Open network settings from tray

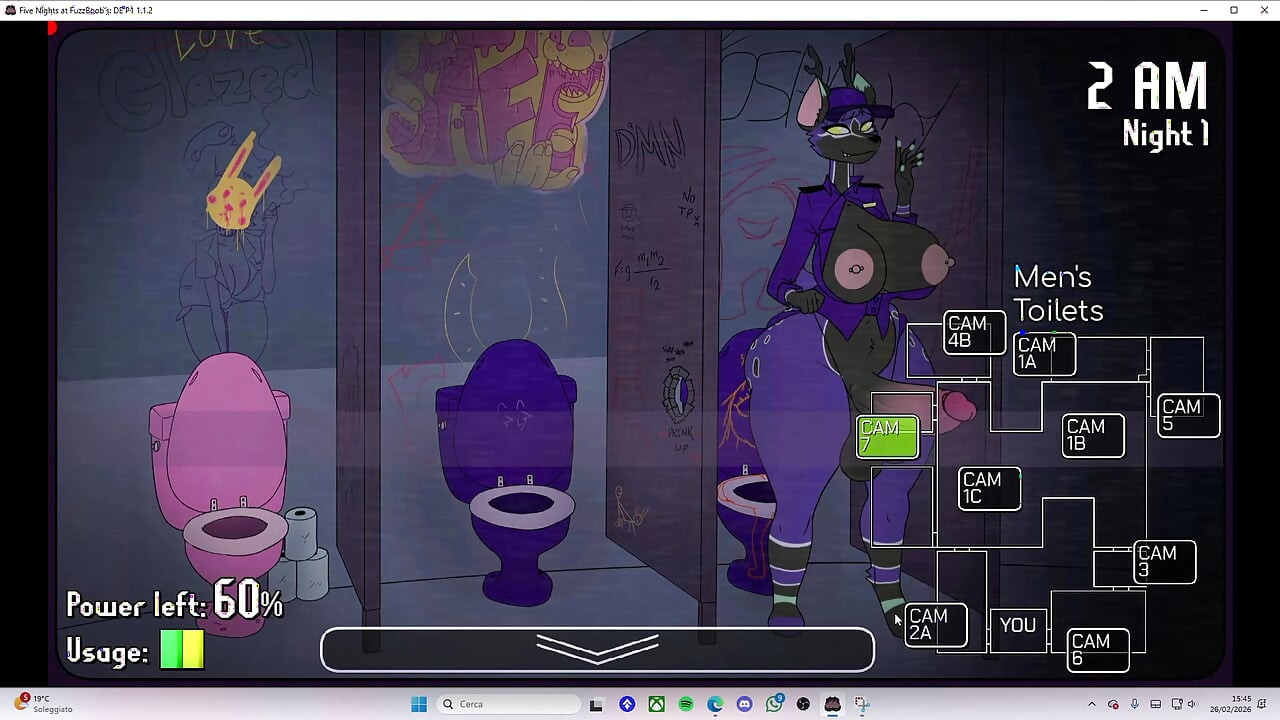1177,704
